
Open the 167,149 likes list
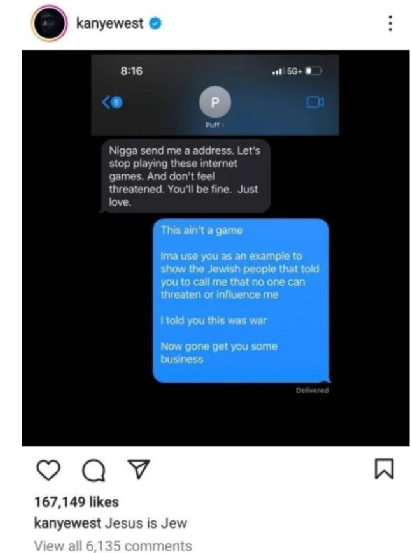click(x=76, y=502)
